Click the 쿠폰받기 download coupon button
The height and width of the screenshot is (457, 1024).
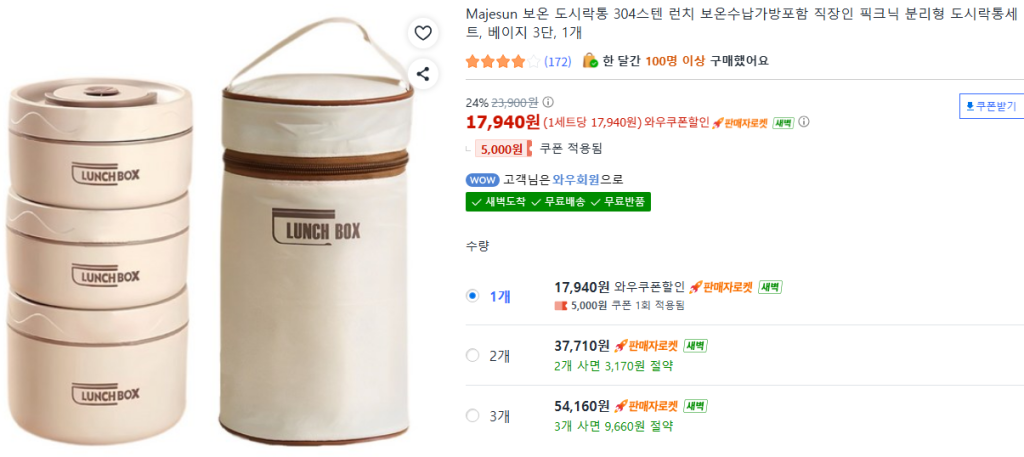click(x=987, y=106)
